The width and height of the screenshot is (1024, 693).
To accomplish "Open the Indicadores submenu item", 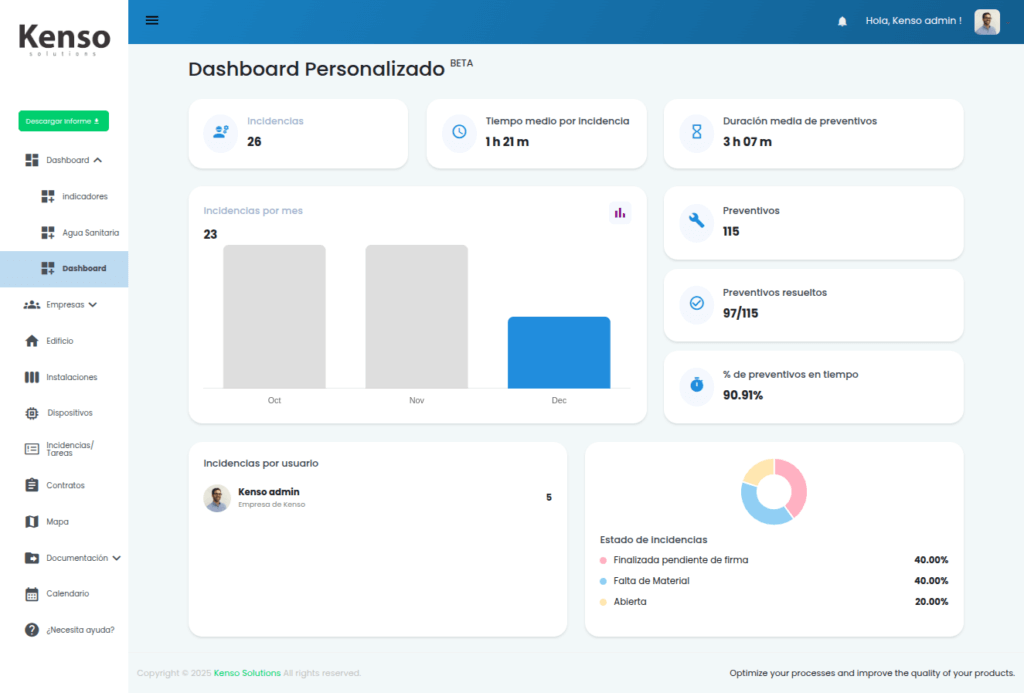I will point(85,197).
